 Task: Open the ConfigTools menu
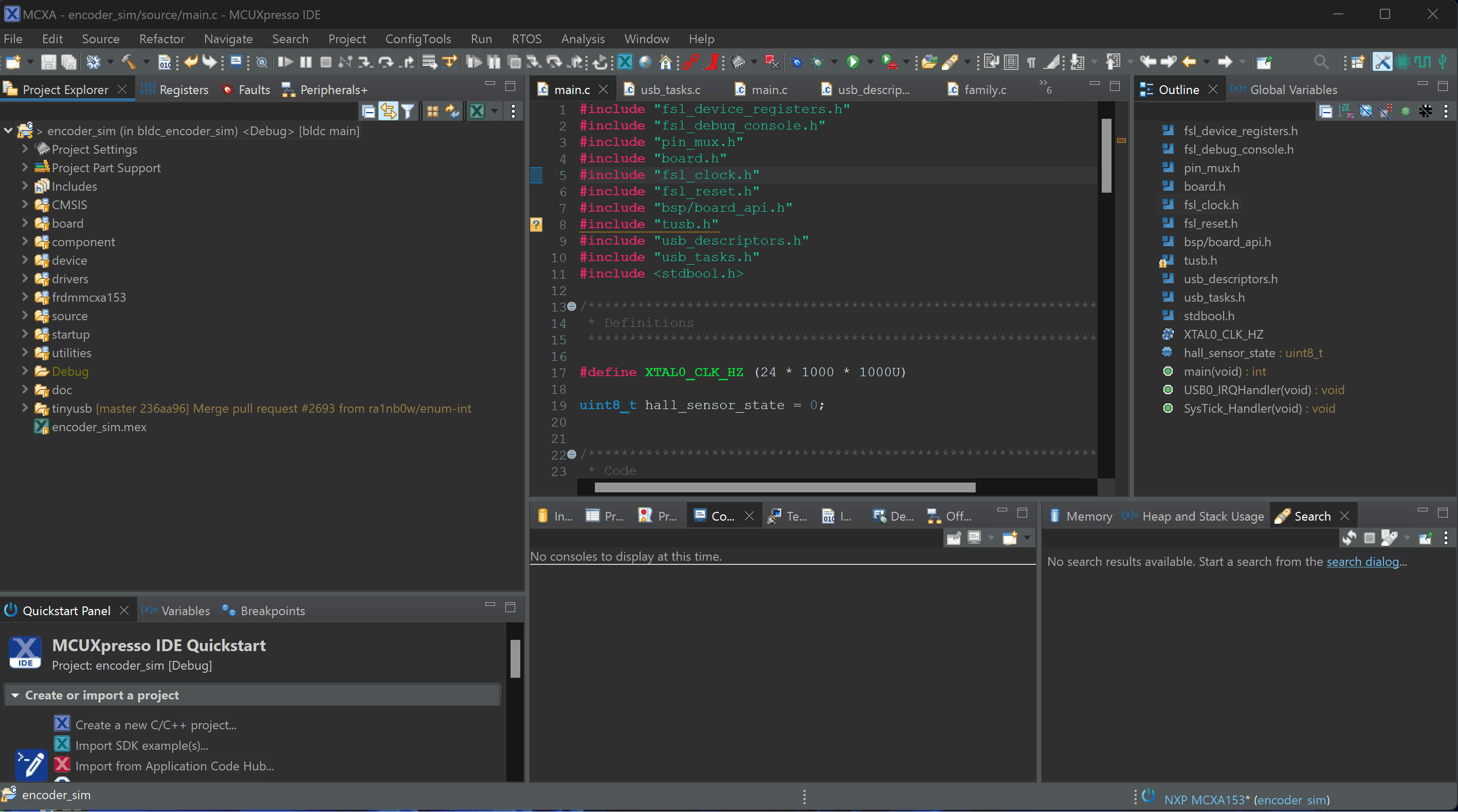coord(417,39)
